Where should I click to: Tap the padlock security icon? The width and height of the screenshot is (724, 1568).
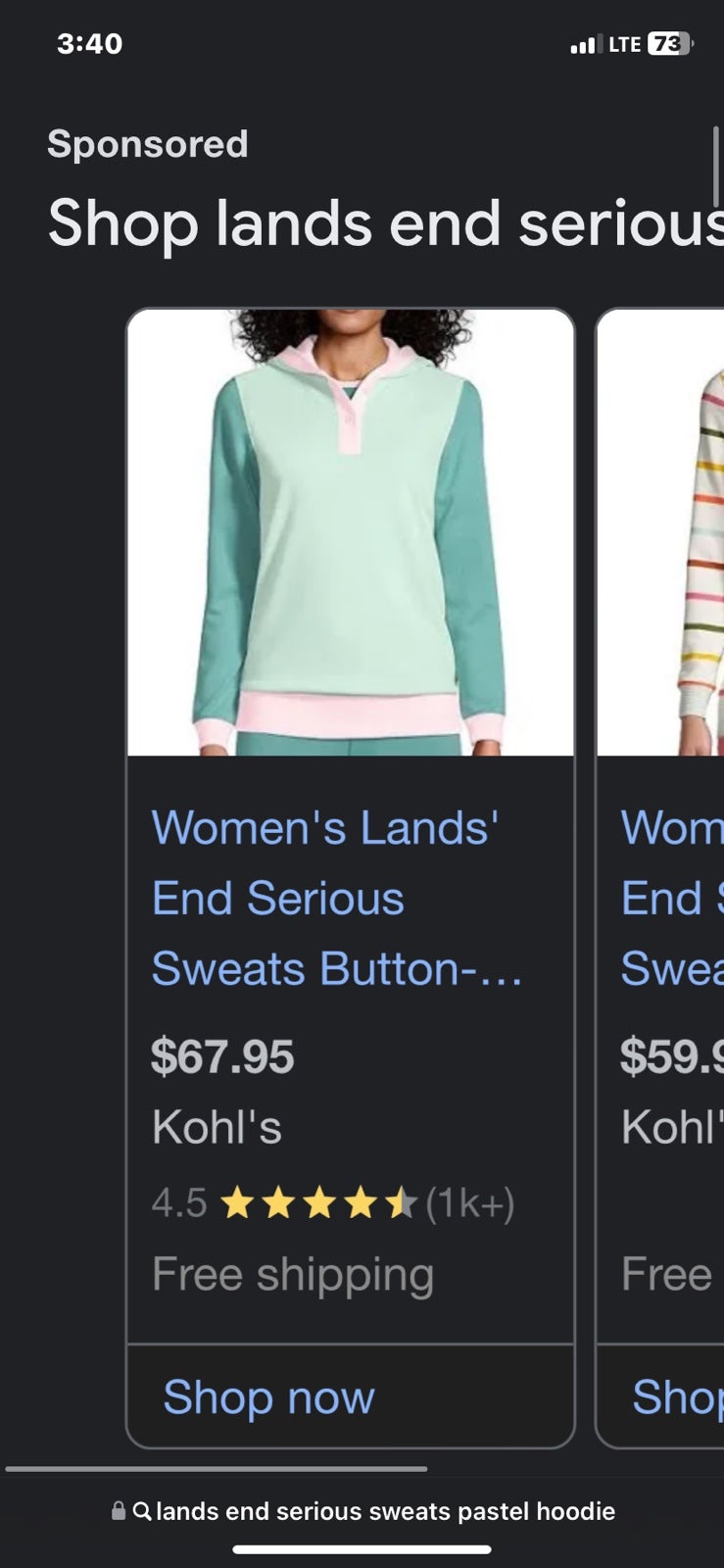(119, 1510)
